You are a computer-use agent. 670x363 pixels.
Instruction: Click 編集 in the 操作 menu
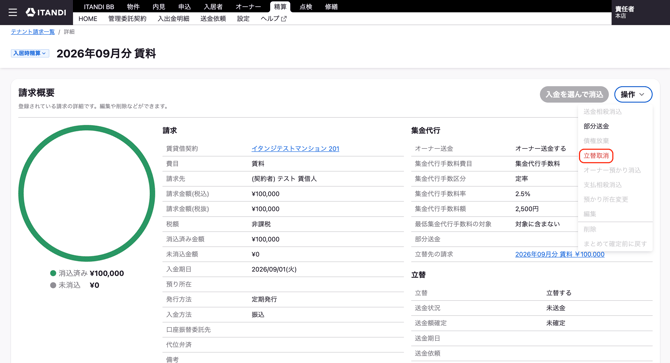click(590, 214)
